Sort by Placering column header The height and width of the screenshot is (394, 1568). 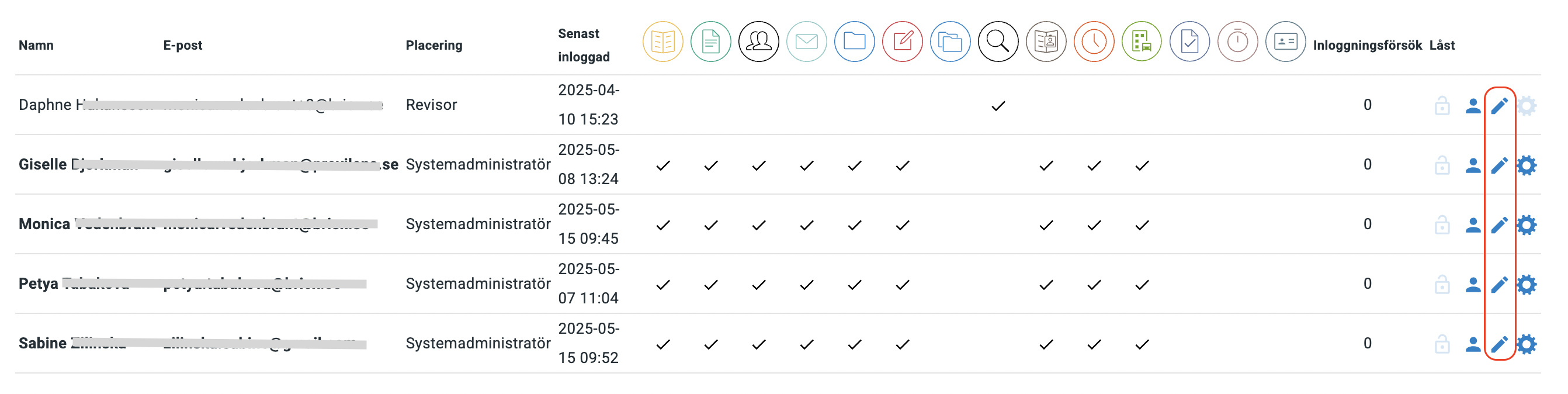[x=434, y=45]
